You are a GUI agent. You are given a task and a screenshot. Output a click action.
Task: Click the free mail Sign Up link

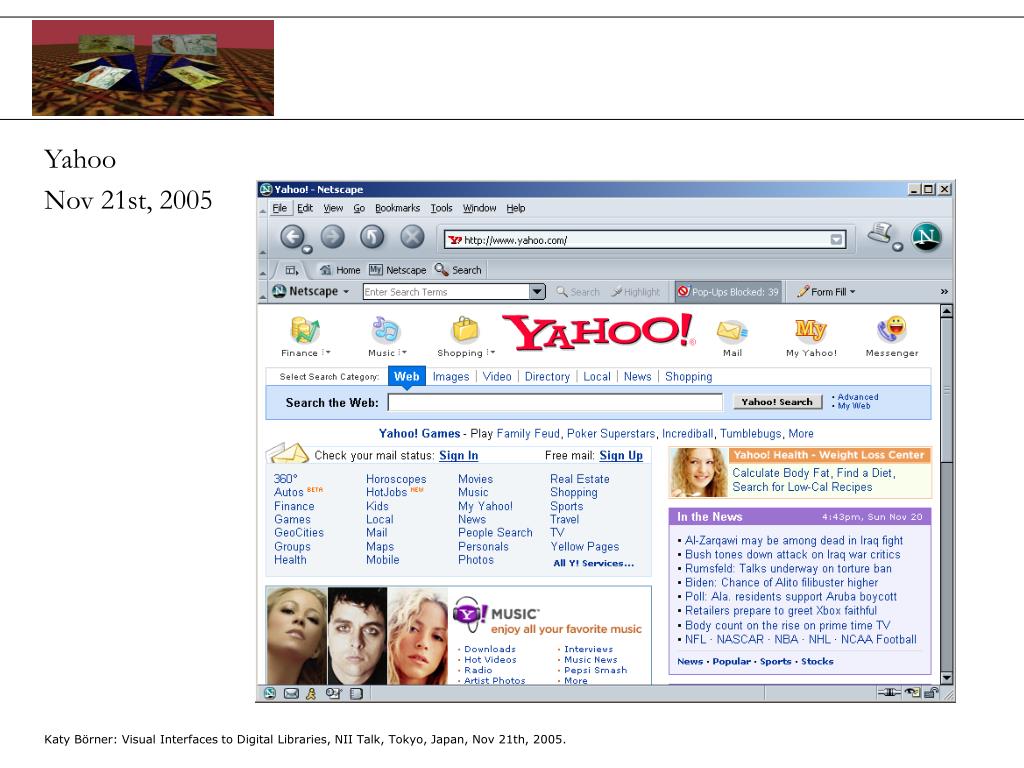point(621,455)
